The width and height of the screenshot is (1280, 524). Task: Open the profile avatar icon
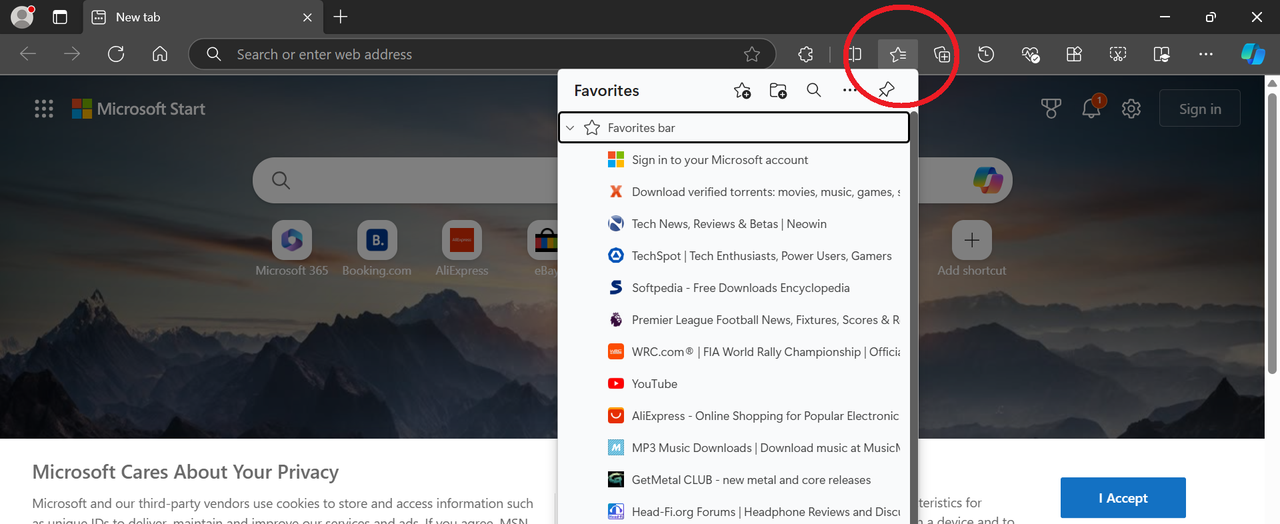[22, 16]
